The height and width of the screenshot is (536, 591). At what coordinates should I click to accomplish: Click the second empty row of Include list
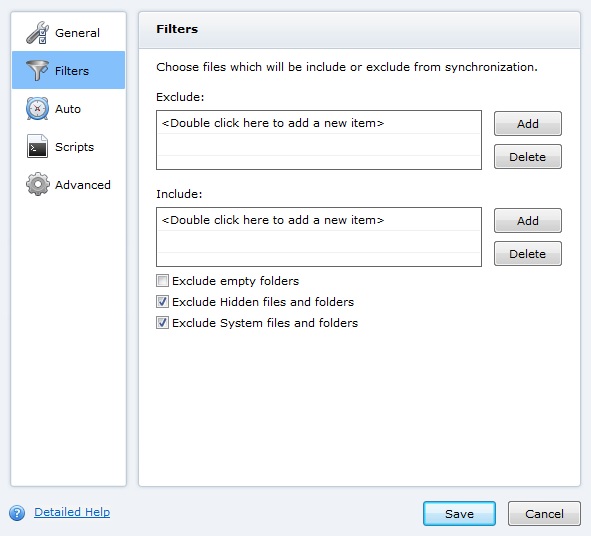tap(319, 242)
